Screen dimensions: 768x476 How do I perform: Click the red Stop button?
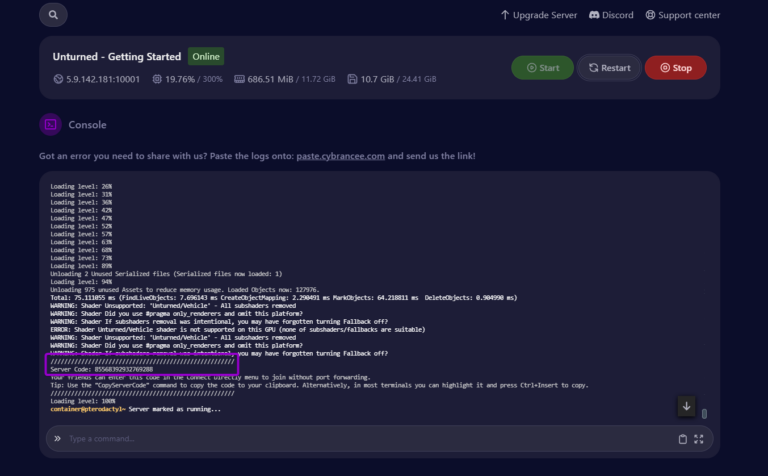click(x=675, y=68)
